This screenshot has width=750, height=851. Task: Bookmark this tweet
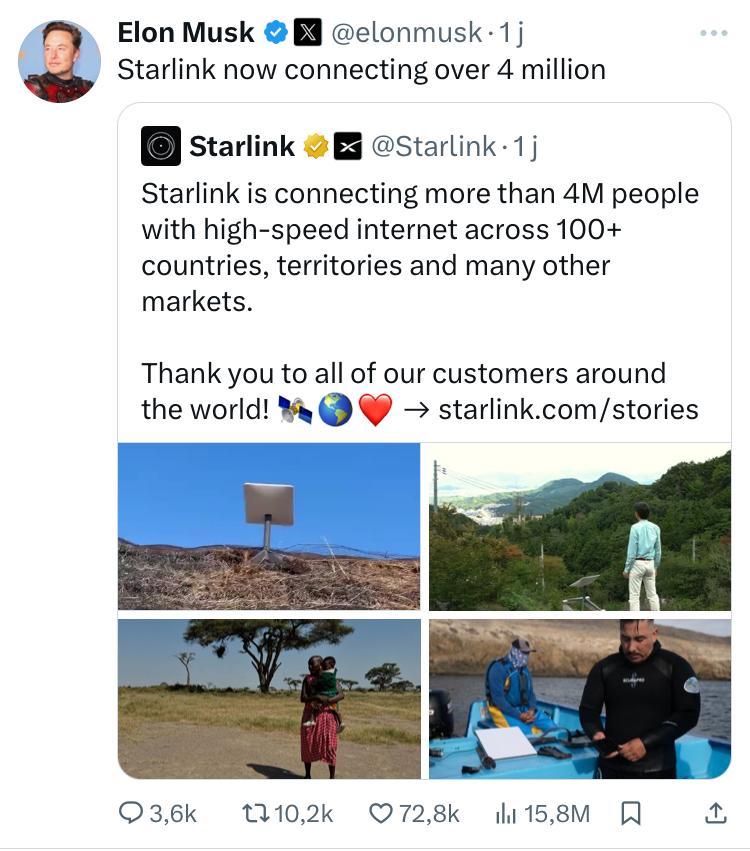click(x=630, y=814)
